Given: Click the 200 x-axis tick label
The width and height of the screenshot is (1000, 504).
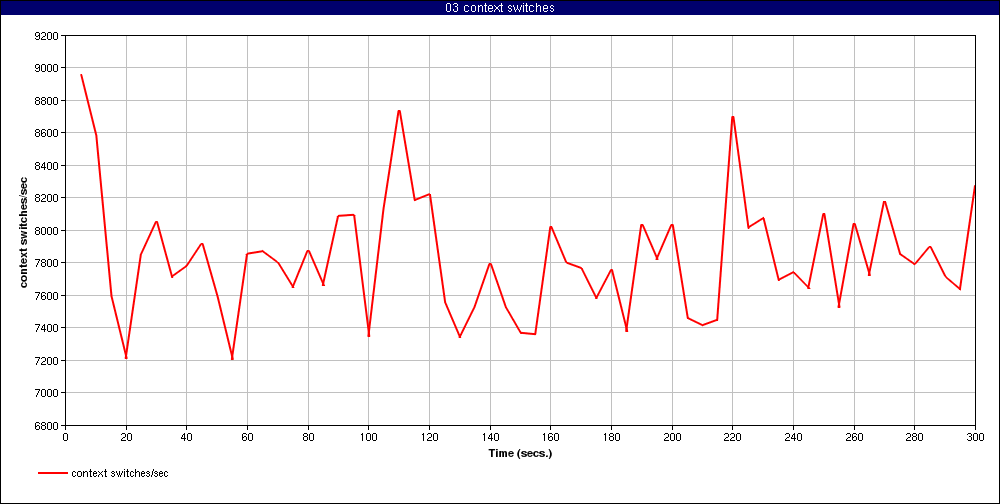Looking at the screenshot, I should tap(672, 438).
